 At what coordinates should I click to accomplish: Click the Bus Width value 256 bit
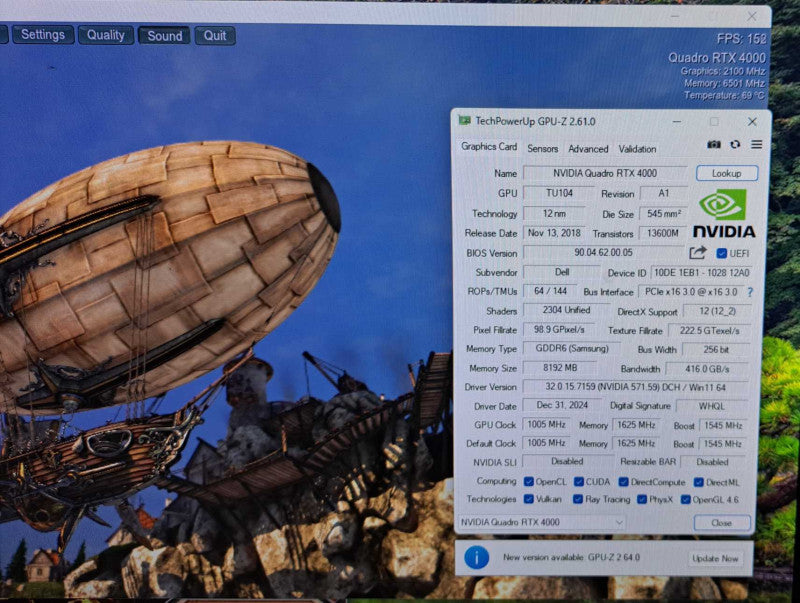tap(716, 350)
